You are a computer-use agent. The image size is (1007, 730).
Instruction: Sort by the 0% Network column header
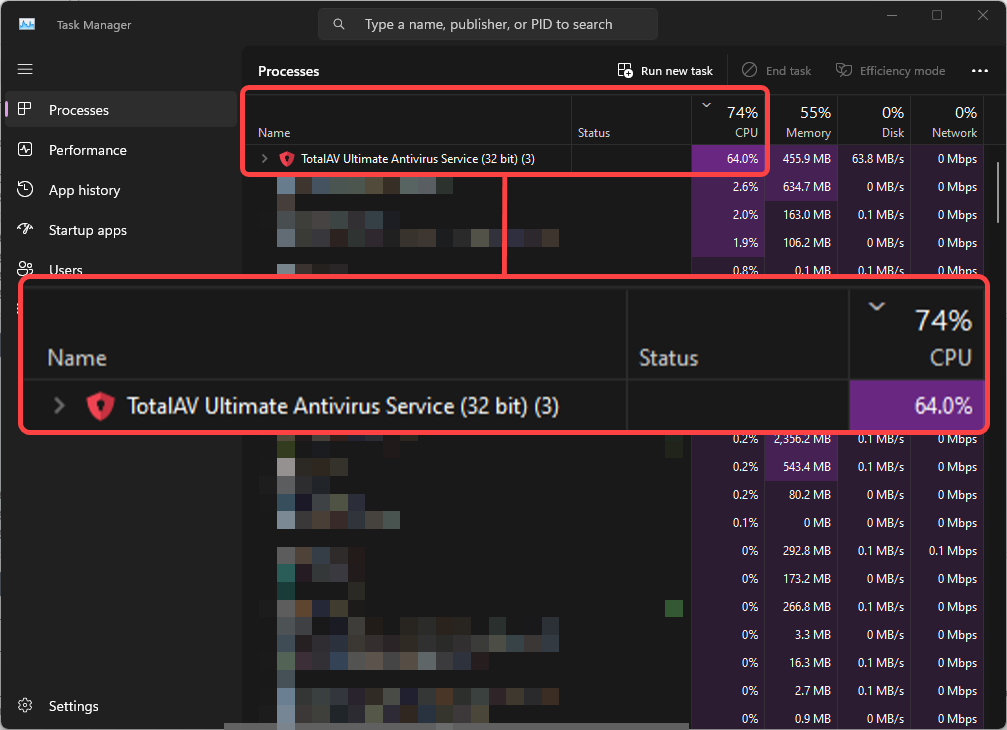point(948,121)
